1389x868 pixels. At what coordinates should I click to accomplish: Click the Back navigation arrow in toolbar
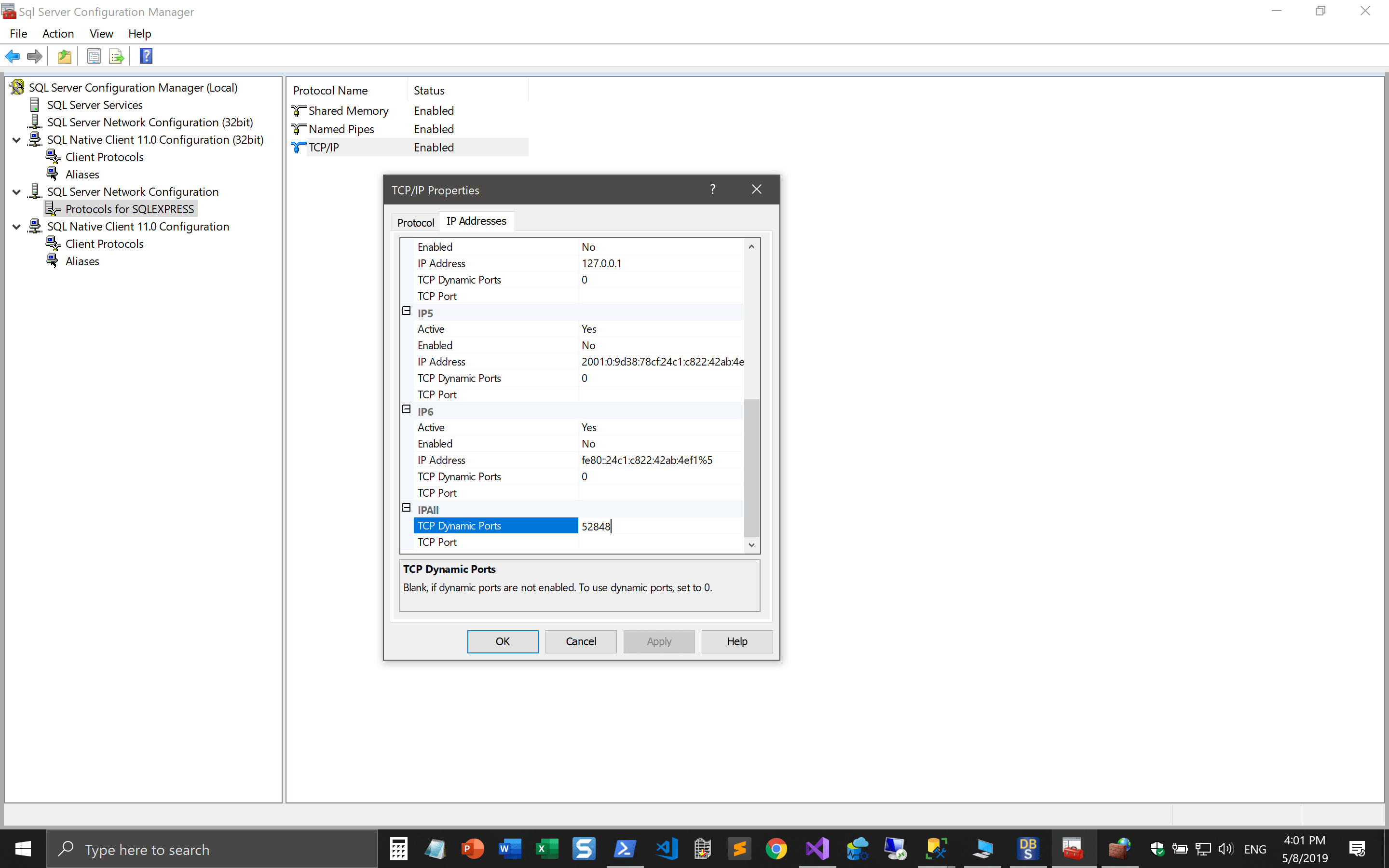click(x=13, y=55)
